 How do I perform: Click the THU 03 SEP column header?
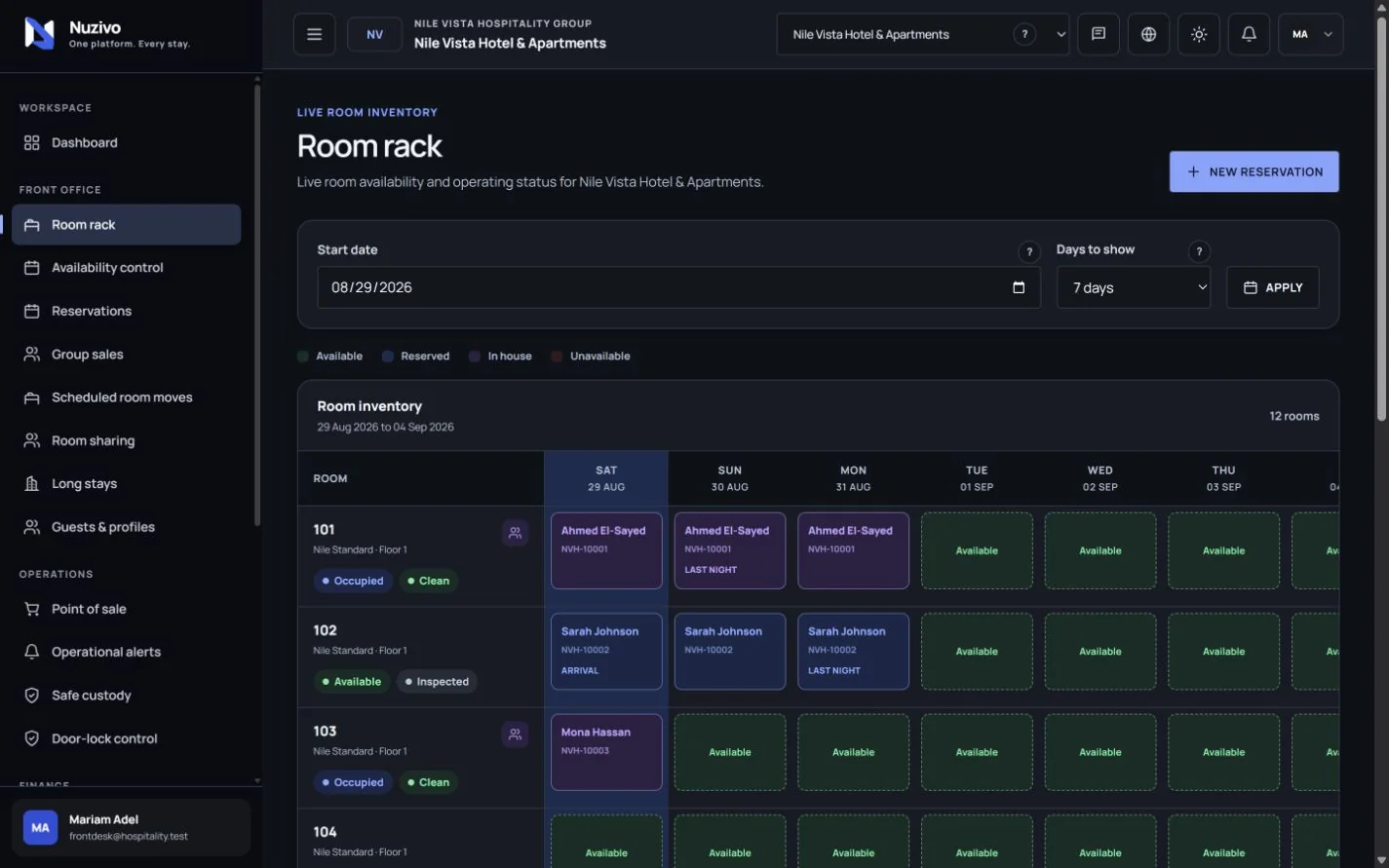[x=1223, y=478]
